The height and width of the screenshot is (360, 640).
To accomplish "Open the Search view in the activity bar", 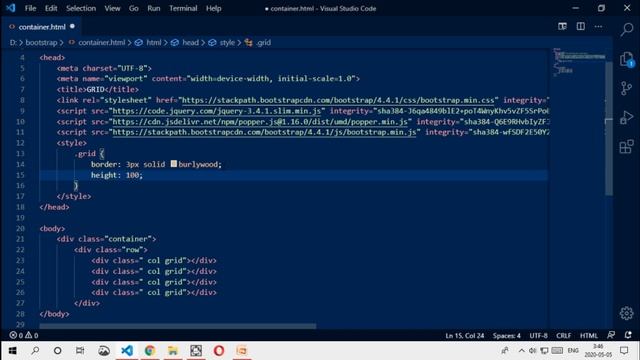I will [x=627, y=29].
